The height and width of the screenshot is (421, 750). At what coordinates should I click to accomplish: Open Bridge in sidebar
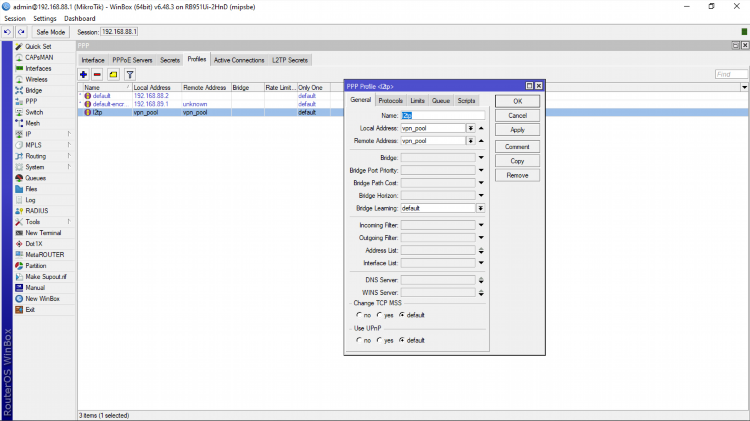(33, 90)
